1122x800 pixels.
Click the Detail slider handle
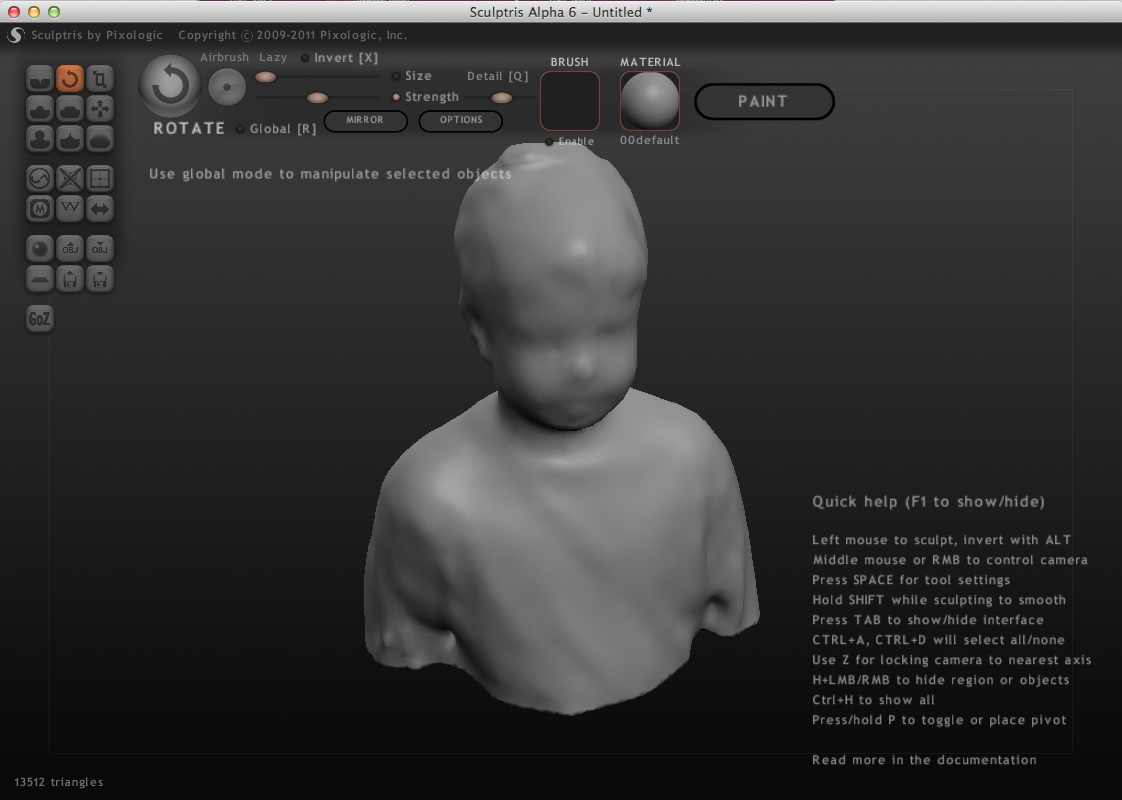[x=502, y=97]
